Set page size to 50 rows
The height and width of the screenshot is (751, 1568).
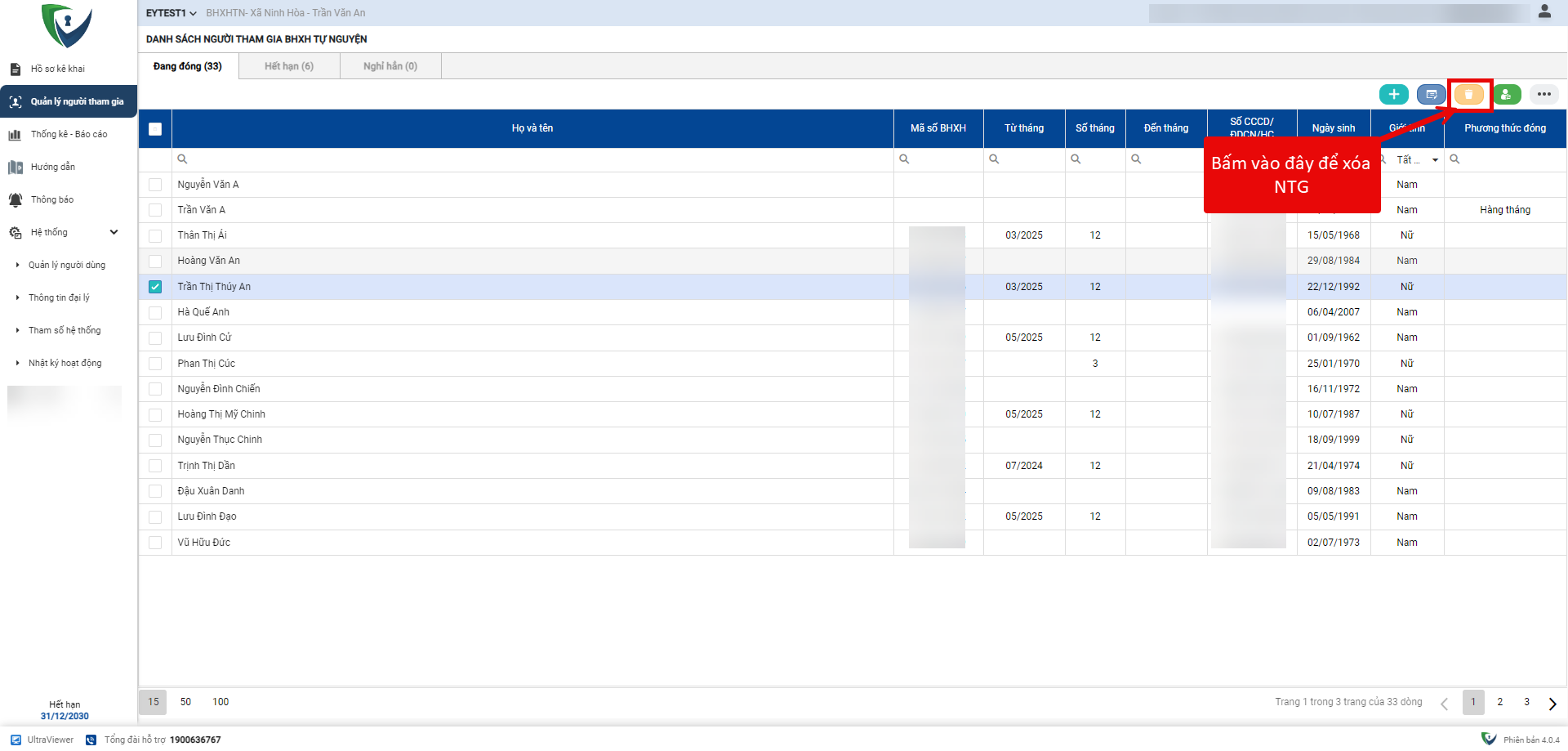[185, 702]
